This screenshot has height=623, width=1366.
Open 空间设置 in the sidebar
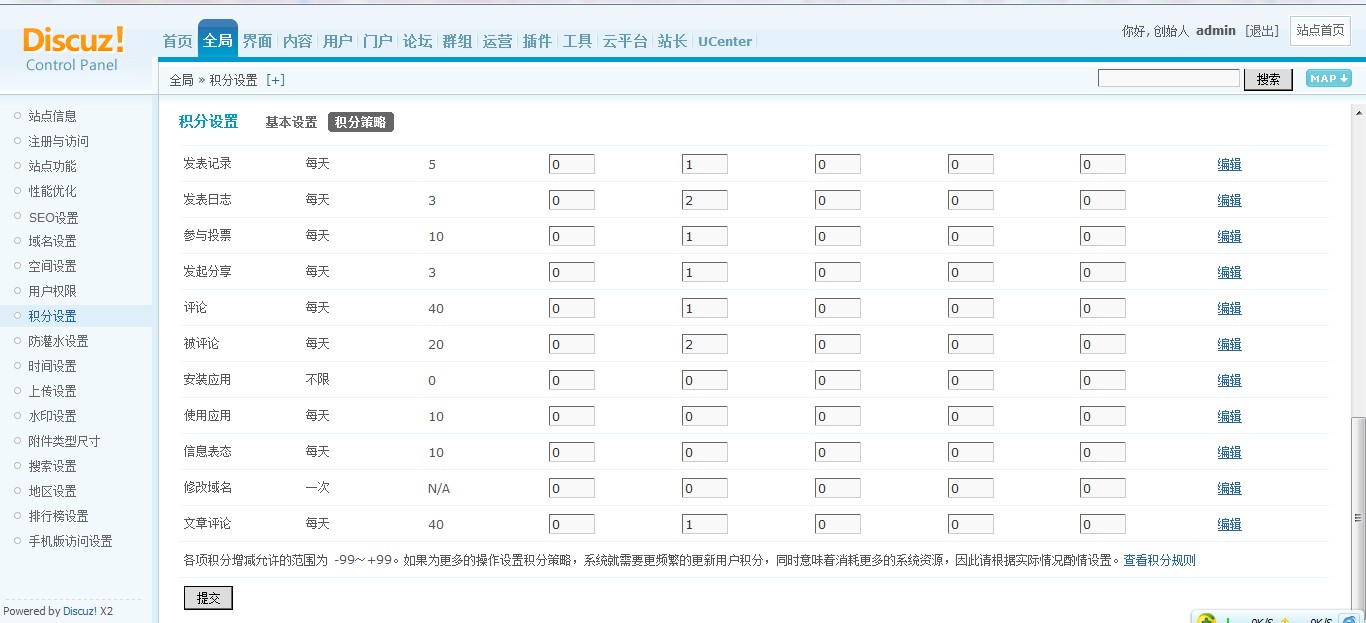pos(52,266)
